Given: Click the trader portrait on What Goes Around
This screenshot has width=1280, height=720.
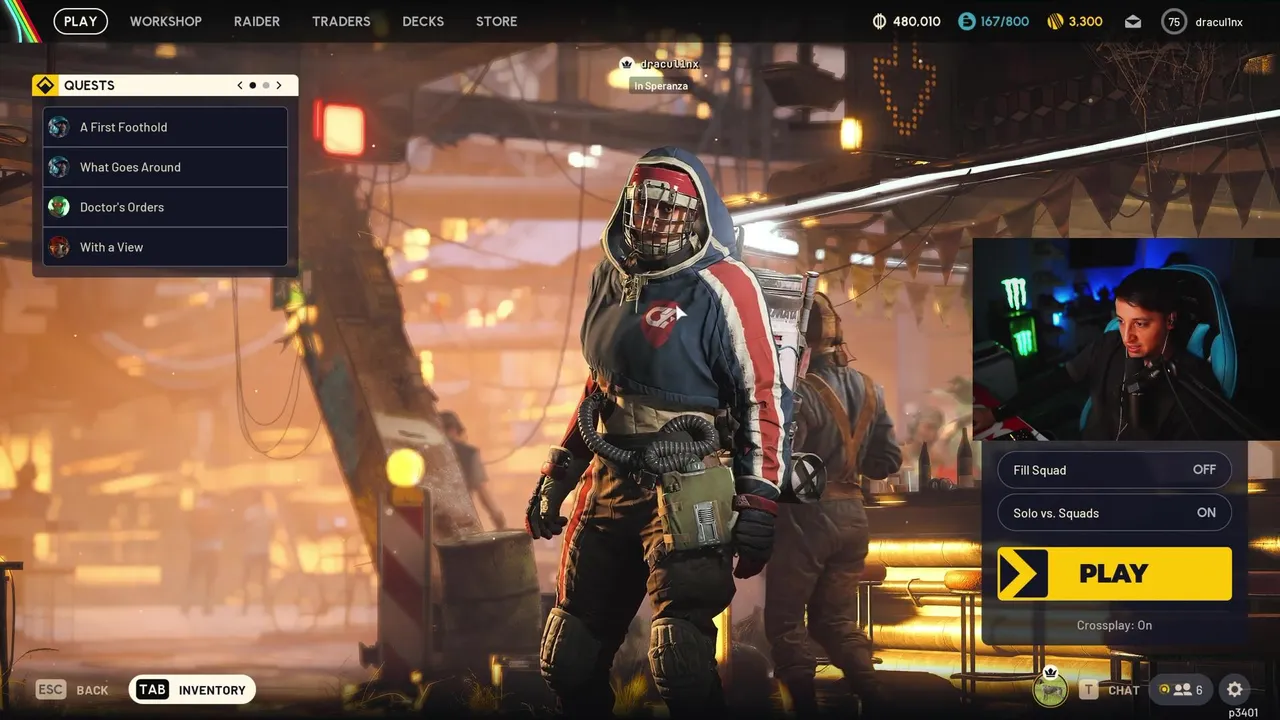Looking at the screenshot, I should tap(59, 167).
